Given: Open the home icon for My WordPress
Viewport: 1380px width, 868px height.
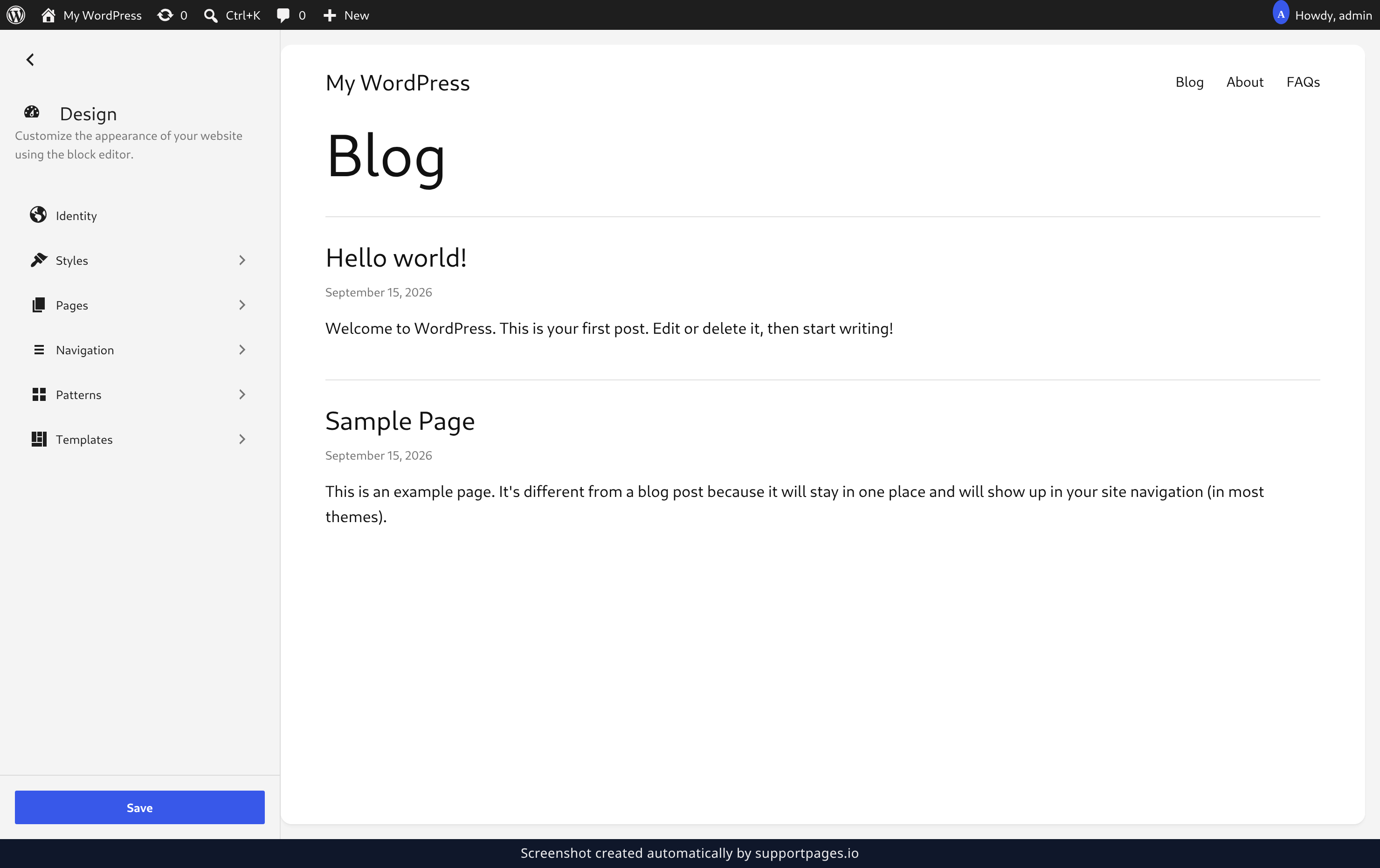Looking at the screenshot, I should tap(48, 15).
